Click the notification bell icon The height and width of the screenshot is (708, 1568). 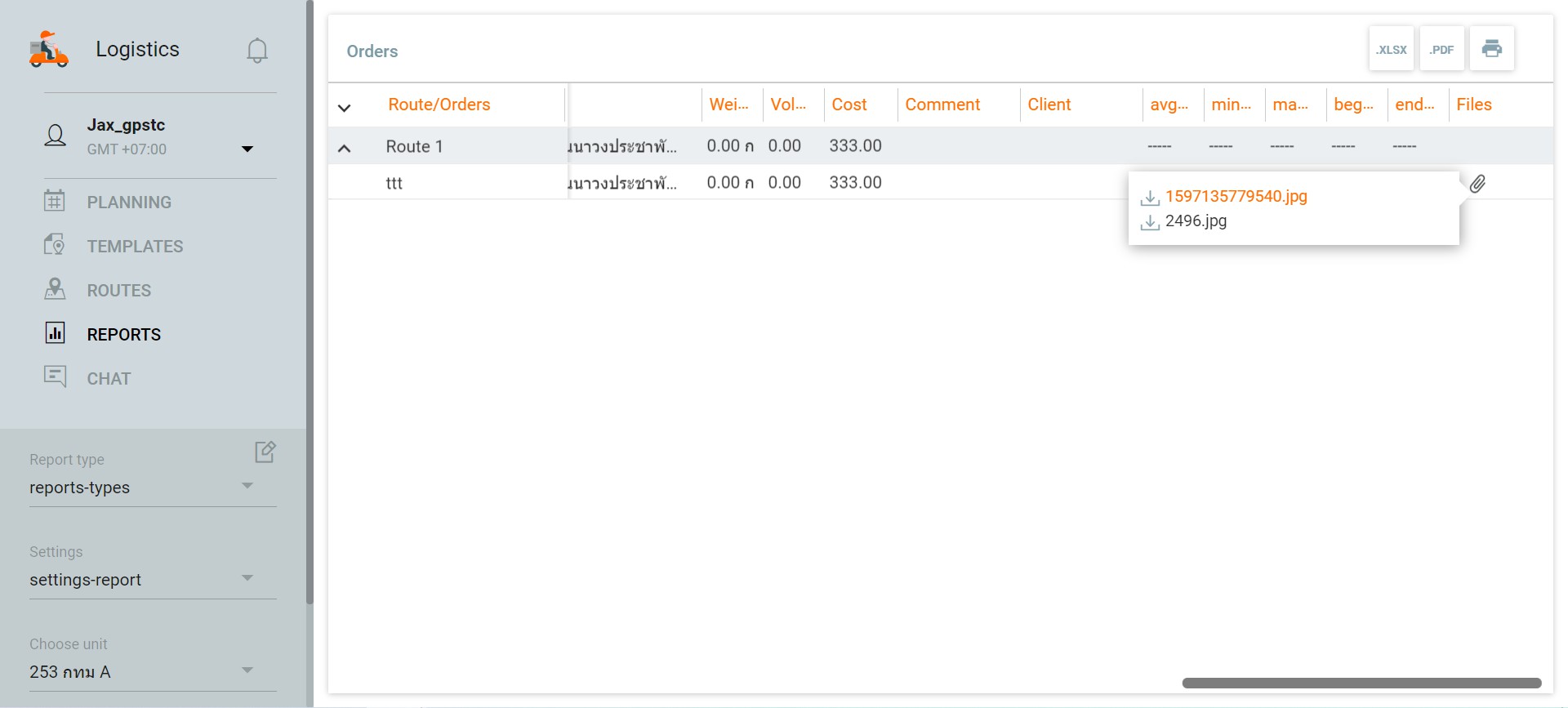[257, 51]
